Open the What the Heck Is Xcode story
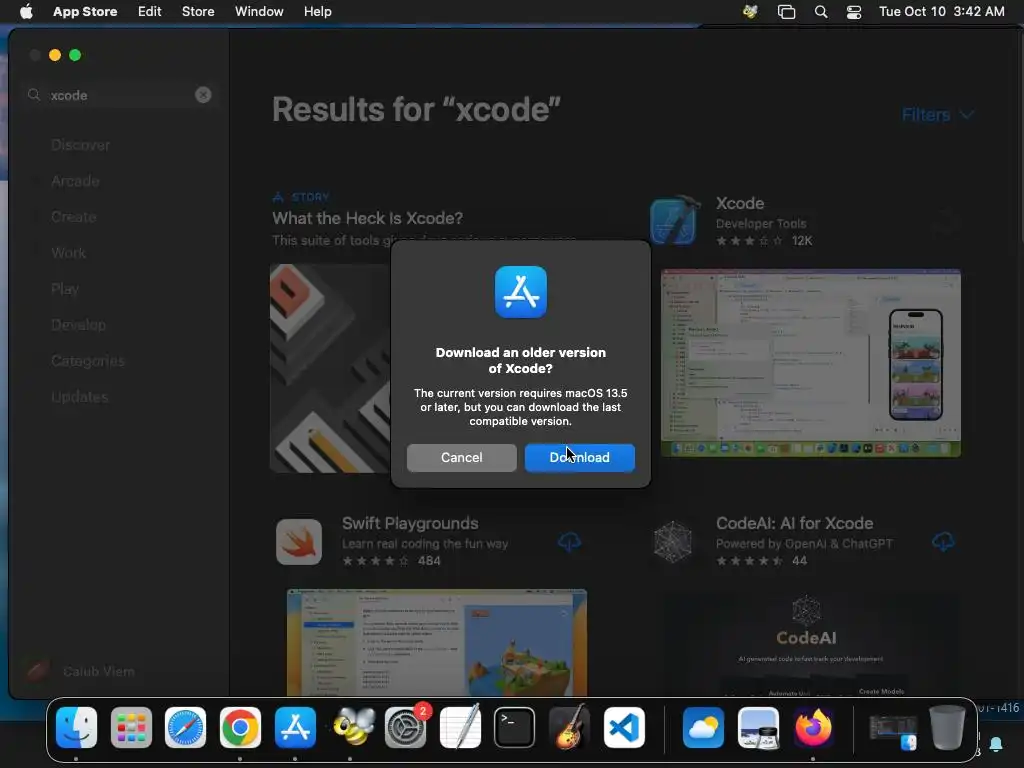This screenshot has width=1024, height=768. 368,218
